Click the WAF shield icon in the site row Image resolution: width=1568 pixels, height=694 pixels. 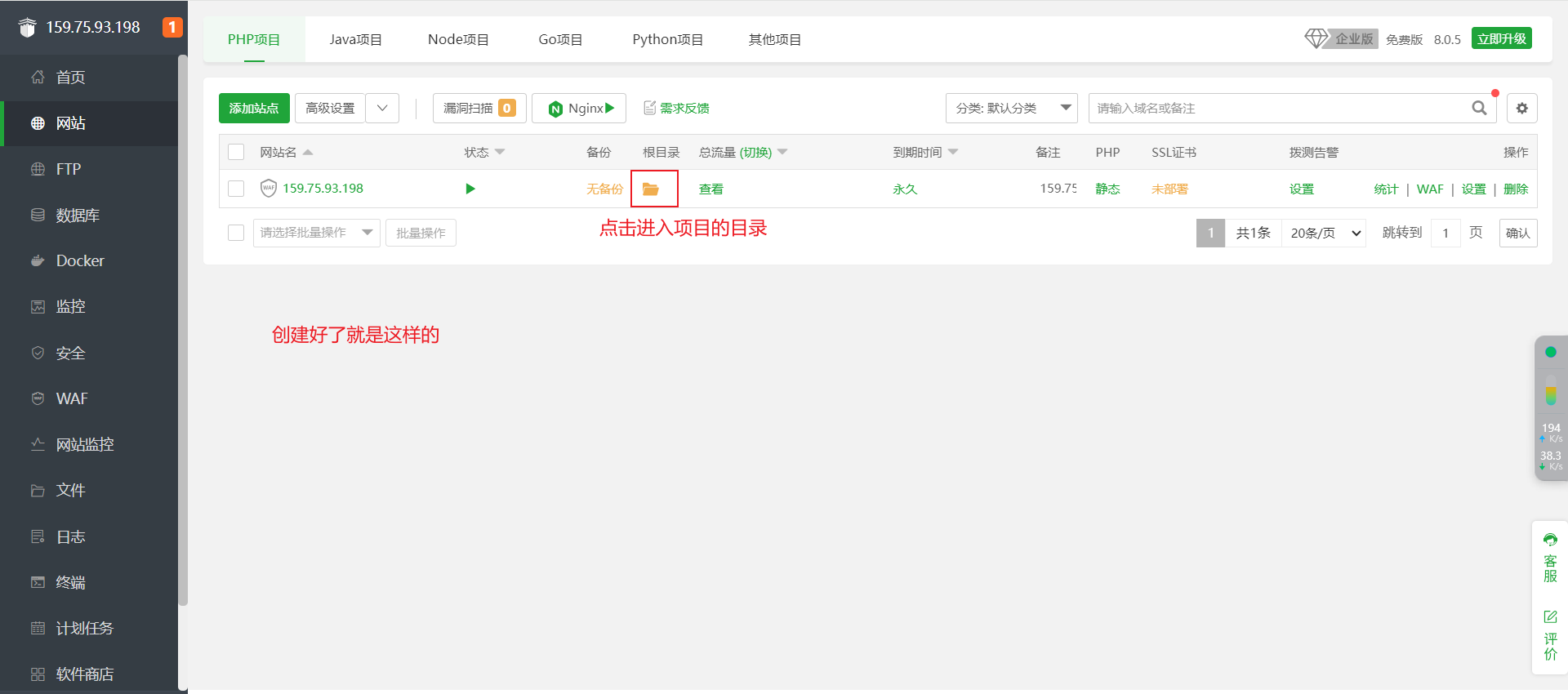269,189
